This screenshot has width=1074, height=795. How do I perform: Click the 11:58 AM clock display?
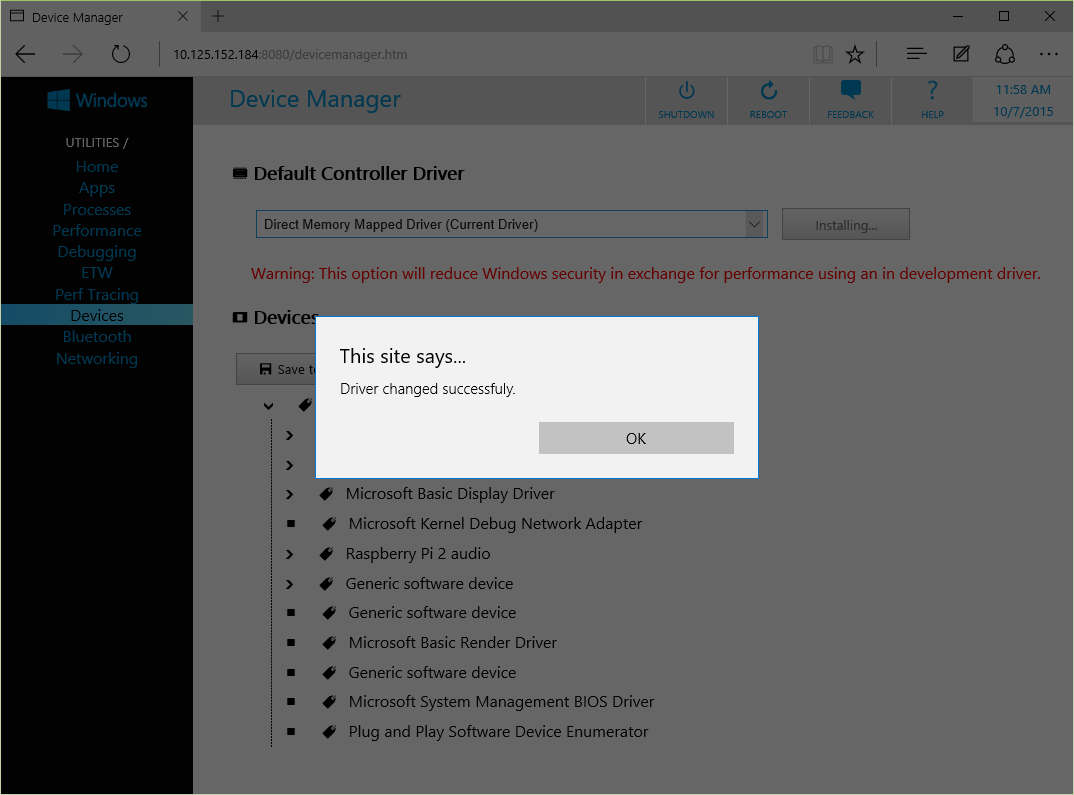pyautogui.click(x=1023, y=90)
